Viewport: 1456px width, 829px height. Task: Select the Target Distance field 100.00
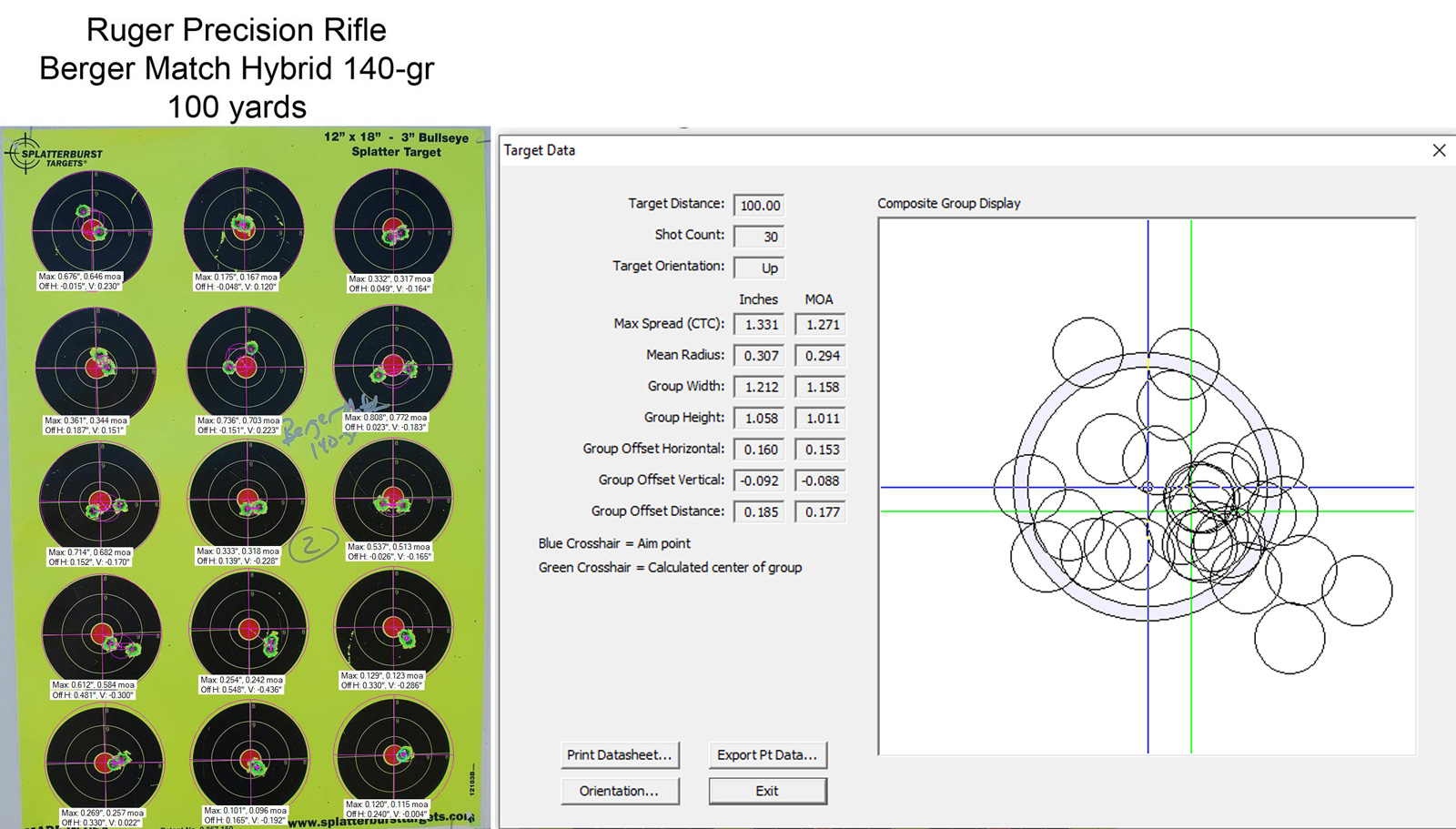click(759, 206)
